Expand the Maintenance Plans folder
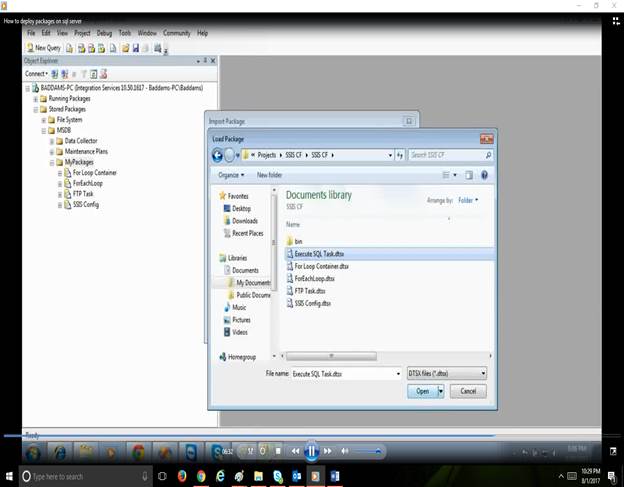624x487 pixels. pos(52,152)
